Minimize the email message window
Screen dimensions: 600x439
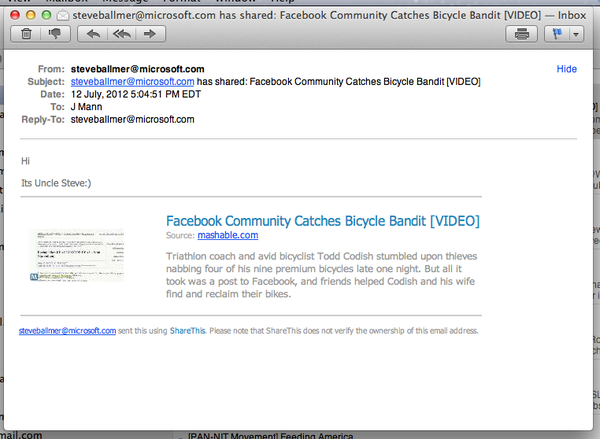point(31,15)
